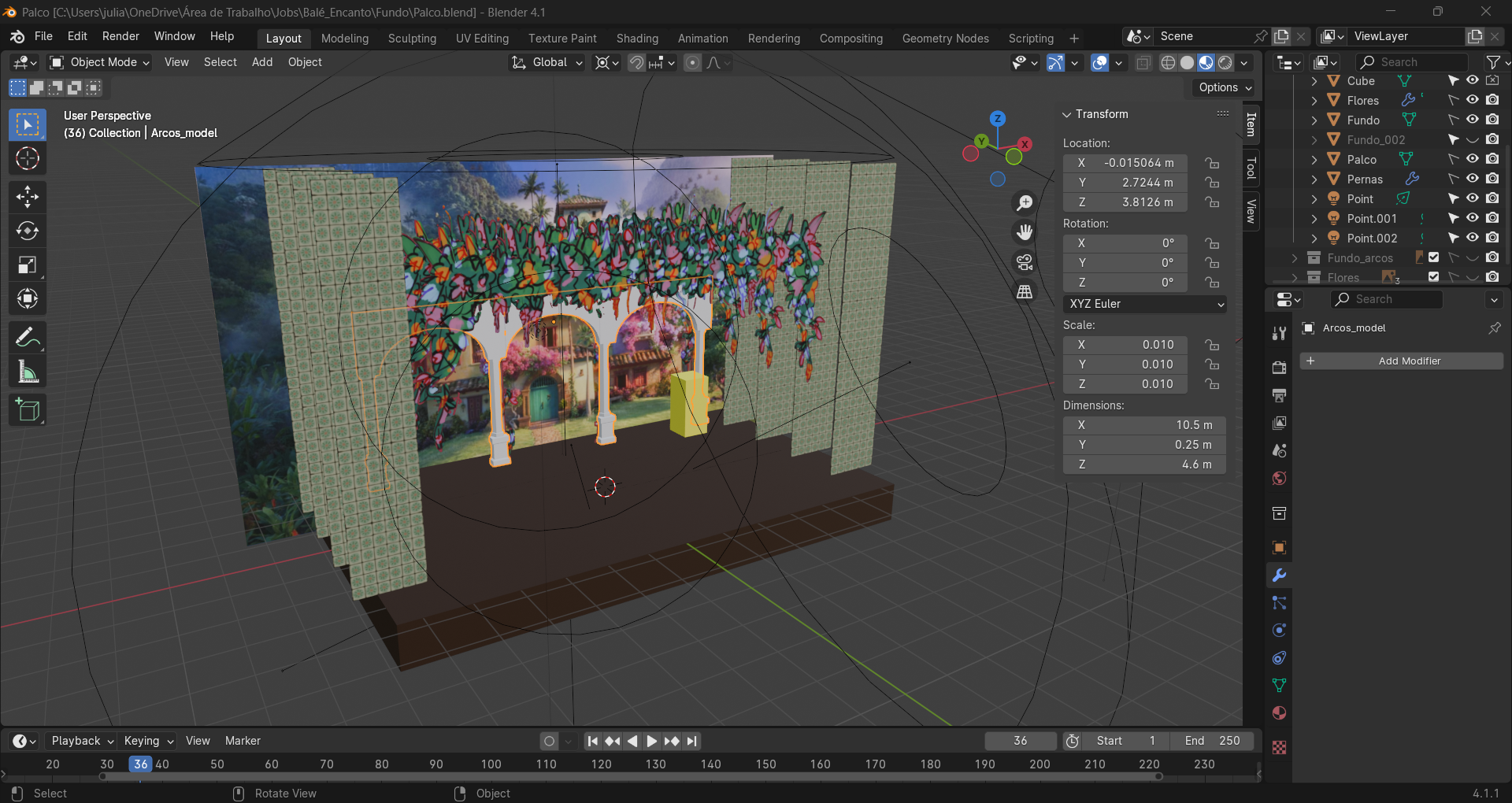Pick the Measure tool
Screen dimensions: 1512x803
[28, 372]
